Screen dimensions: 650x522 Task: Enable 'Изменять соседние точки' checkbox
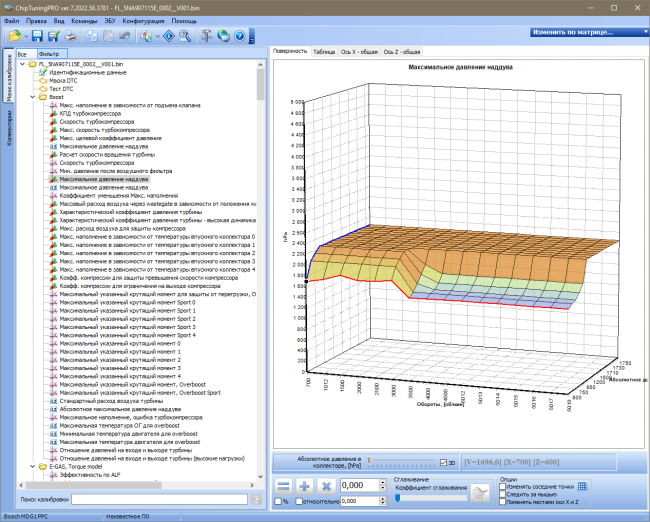pyautogui.click(x=502, y=486)
